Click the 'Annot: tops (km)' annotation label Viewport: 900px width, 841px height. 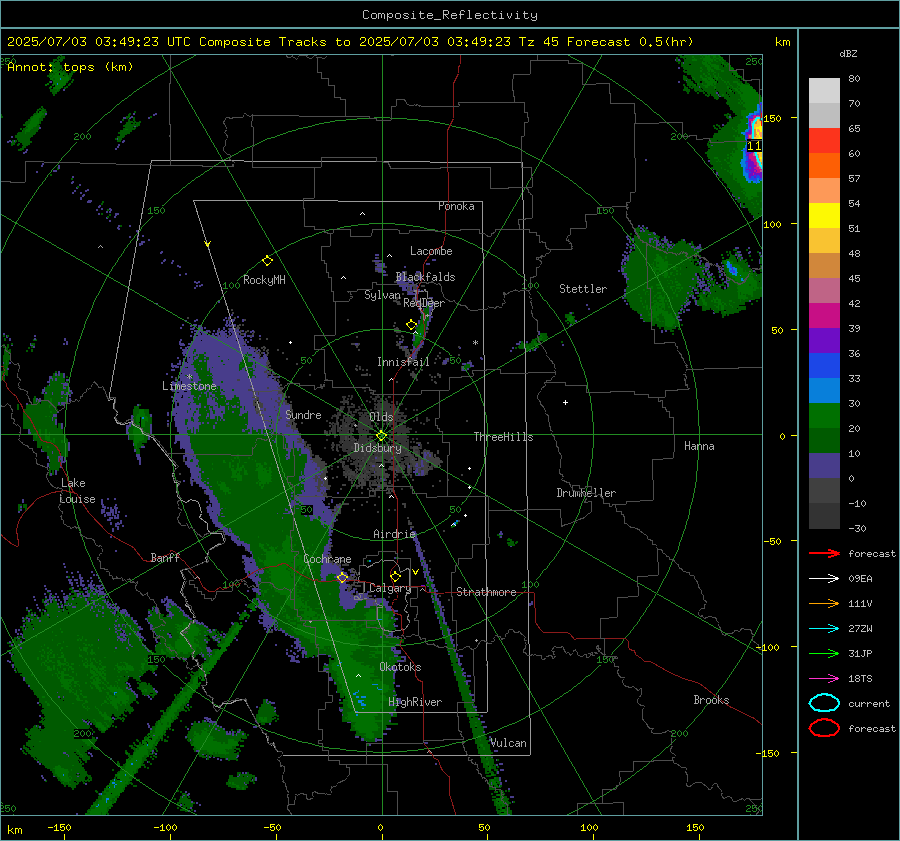70,67
